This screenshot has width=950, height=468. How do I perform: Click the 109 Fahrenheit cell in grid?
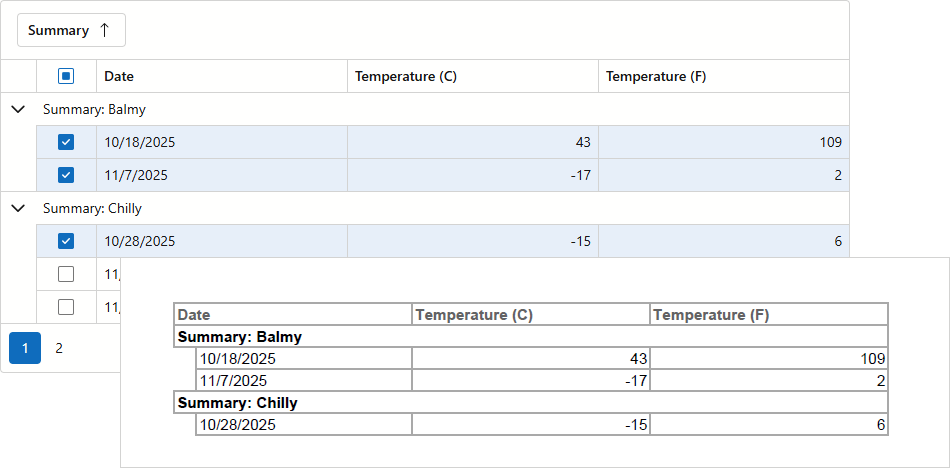[x=830, y=142]
